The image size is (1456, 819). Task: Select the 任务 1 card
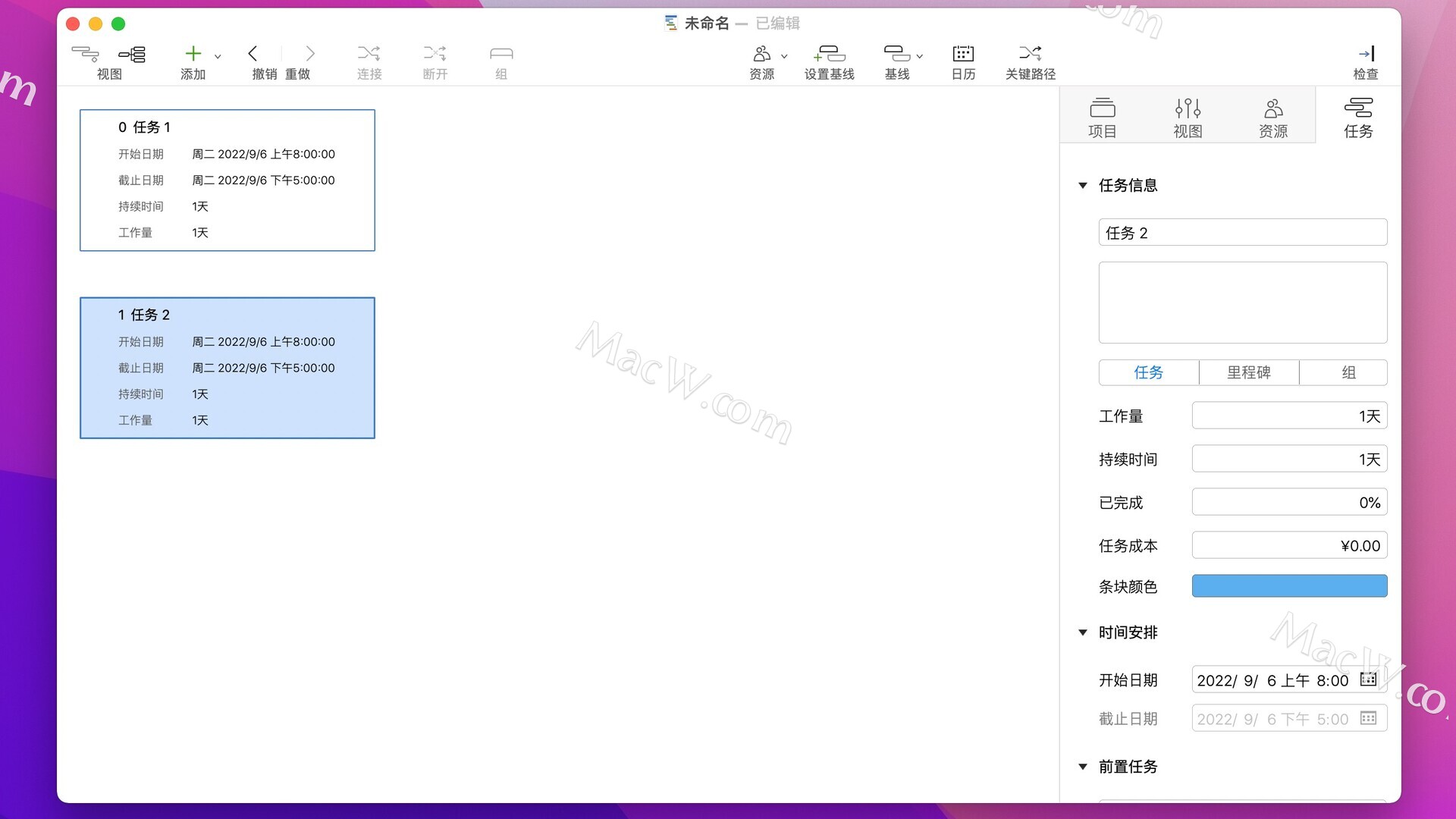(227, 180)
